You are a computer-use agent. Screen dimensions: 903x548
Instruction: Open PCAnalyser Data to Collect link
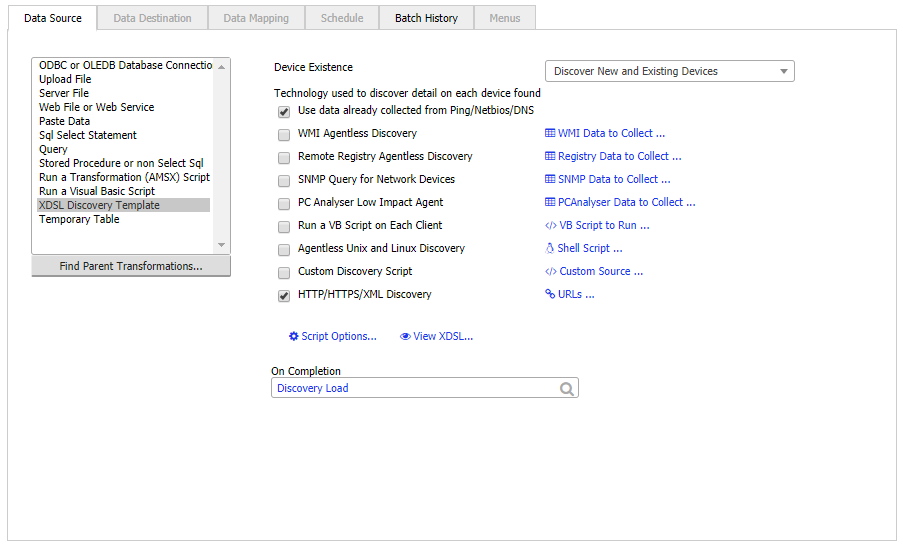(x=627, y=203)
